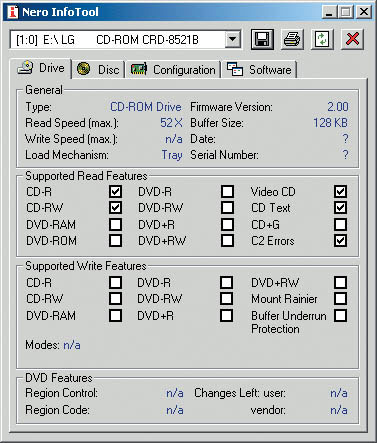Toggle the DVD+R write feature checkbox
This screenshot has width=377, height=443.
click(x=227, y=315)
